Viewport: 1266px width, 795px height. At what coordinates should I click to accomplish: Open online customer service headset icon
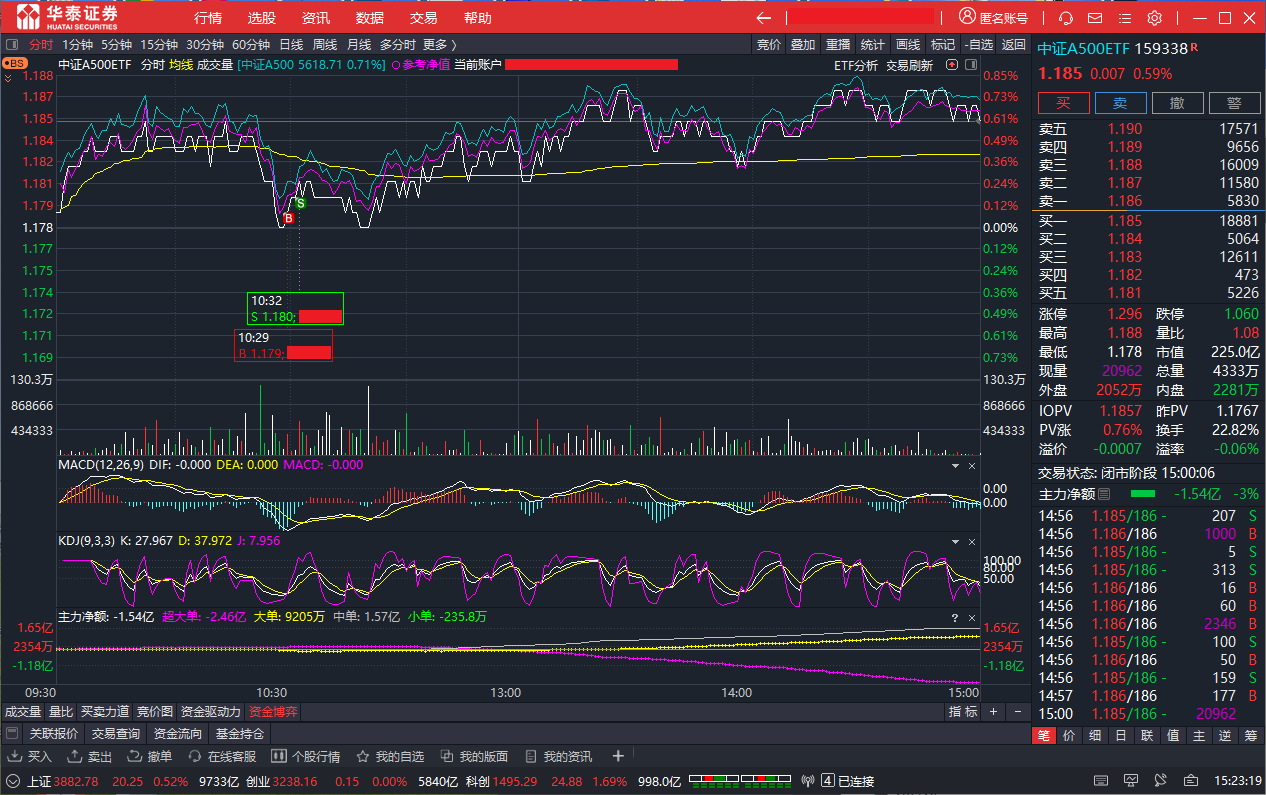(1066, 18)
